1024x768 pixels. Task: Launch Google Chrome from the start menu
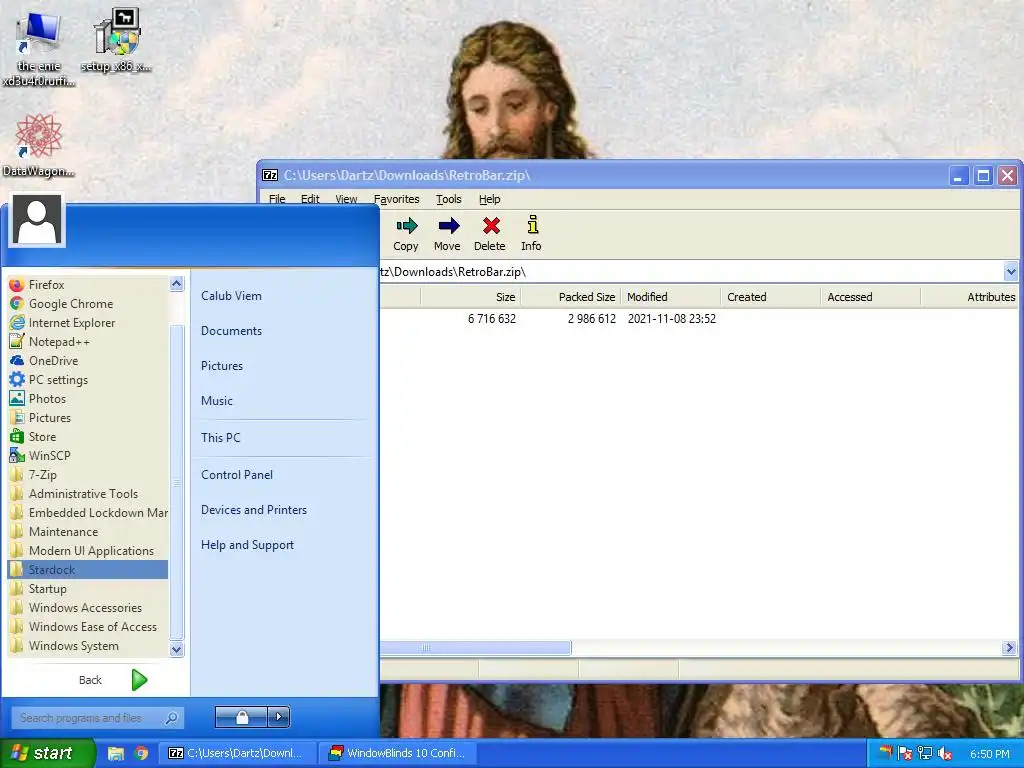(x=88, y=304)
